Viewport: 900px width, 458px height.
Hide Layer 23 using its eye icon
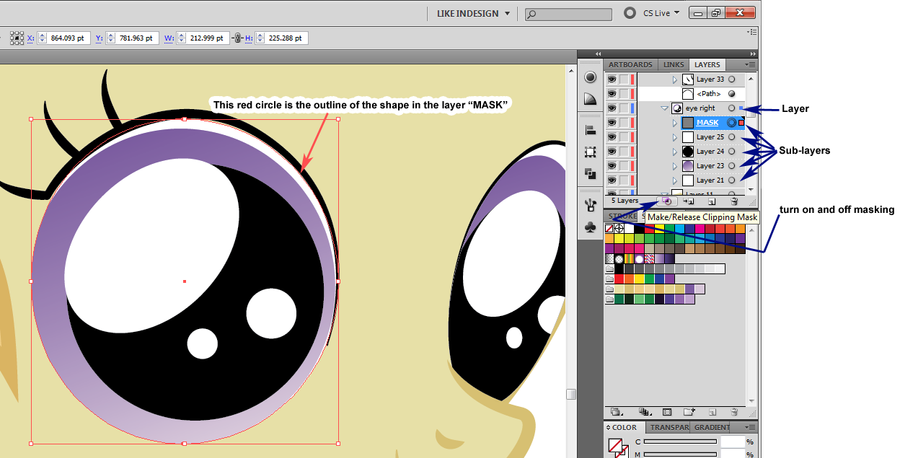tap(612, 166)
